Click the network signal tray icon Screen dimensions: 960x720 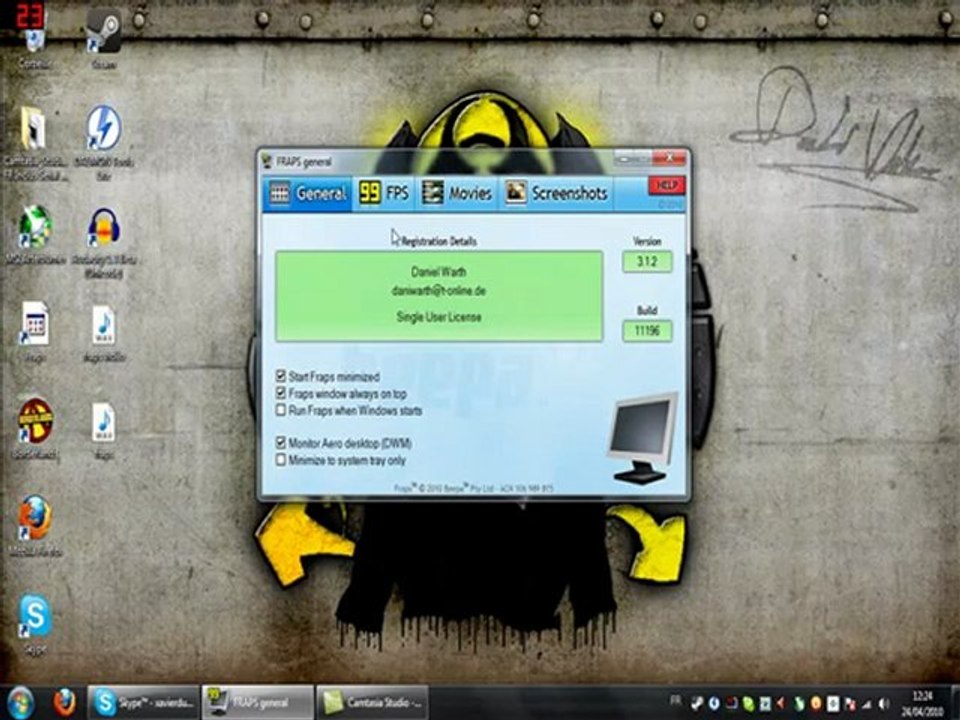(x=867, y=704)
